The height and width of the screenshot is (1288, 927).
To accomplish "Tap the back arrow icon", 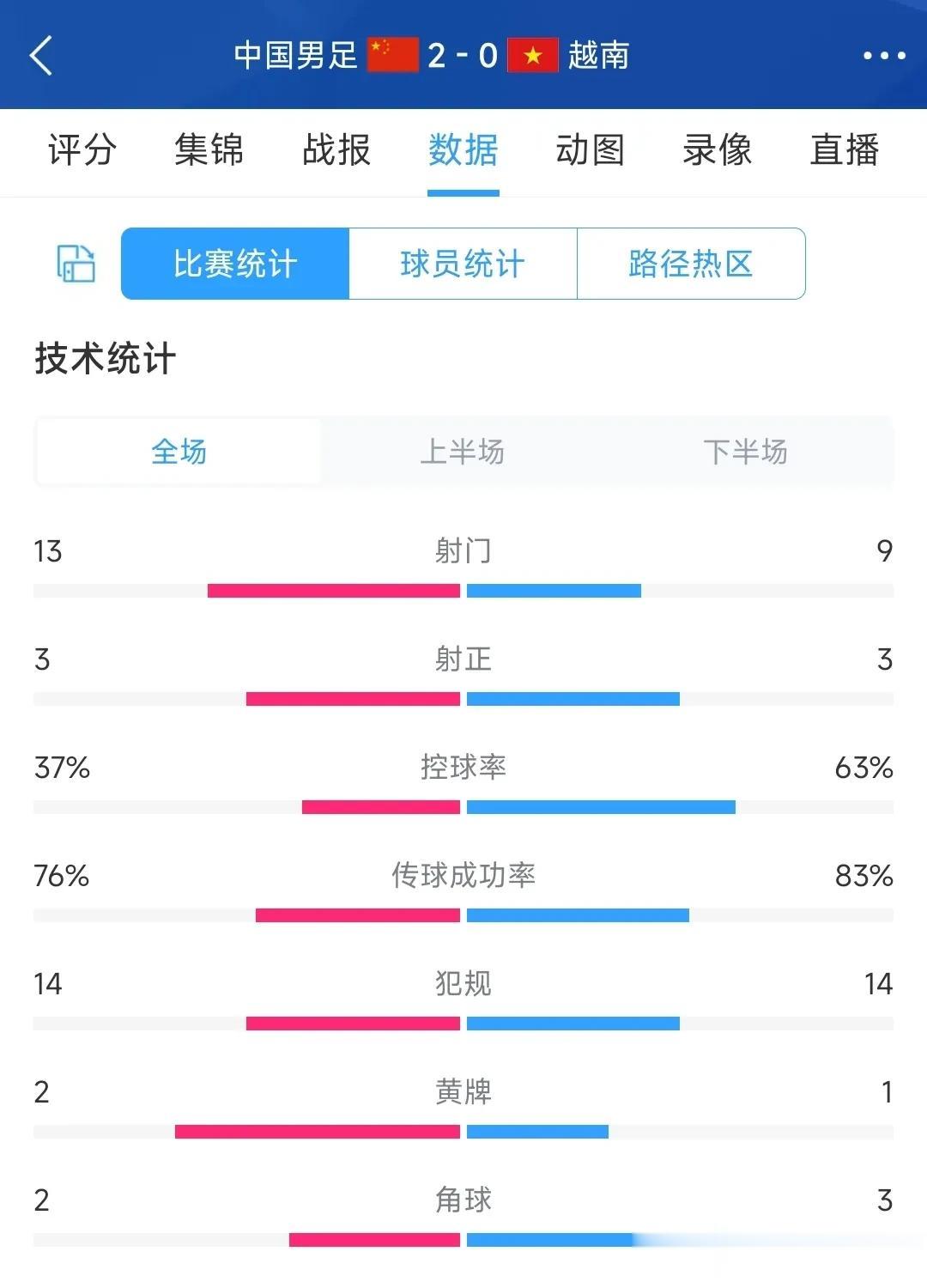I will tap(41, 56).
